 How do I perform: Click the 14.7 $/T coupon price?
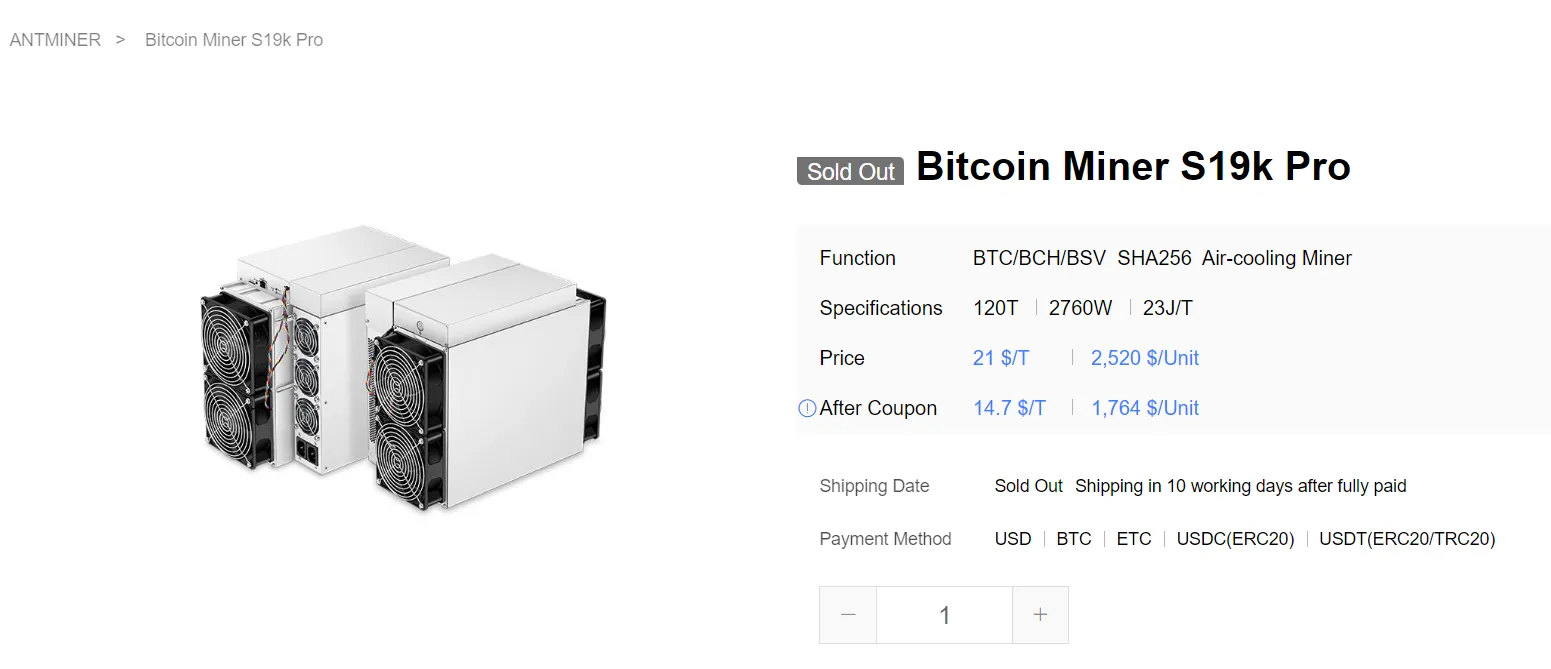1010,408
